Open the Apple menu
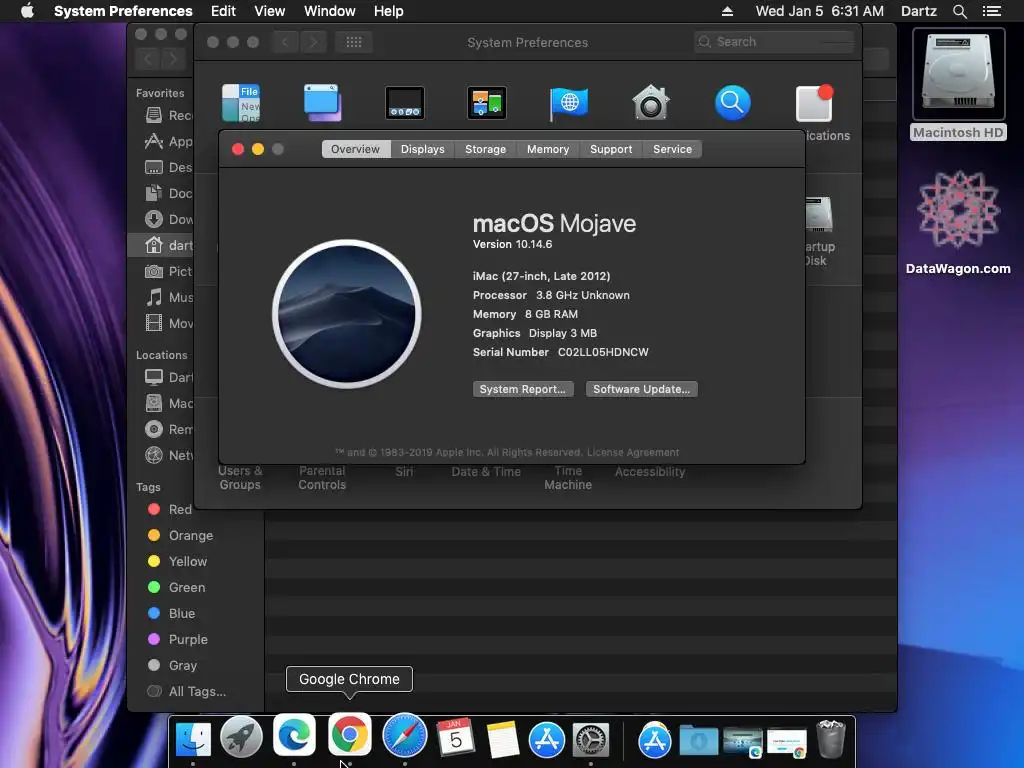Viewport: 1024px width, 768px height. (x=27, y=11)
